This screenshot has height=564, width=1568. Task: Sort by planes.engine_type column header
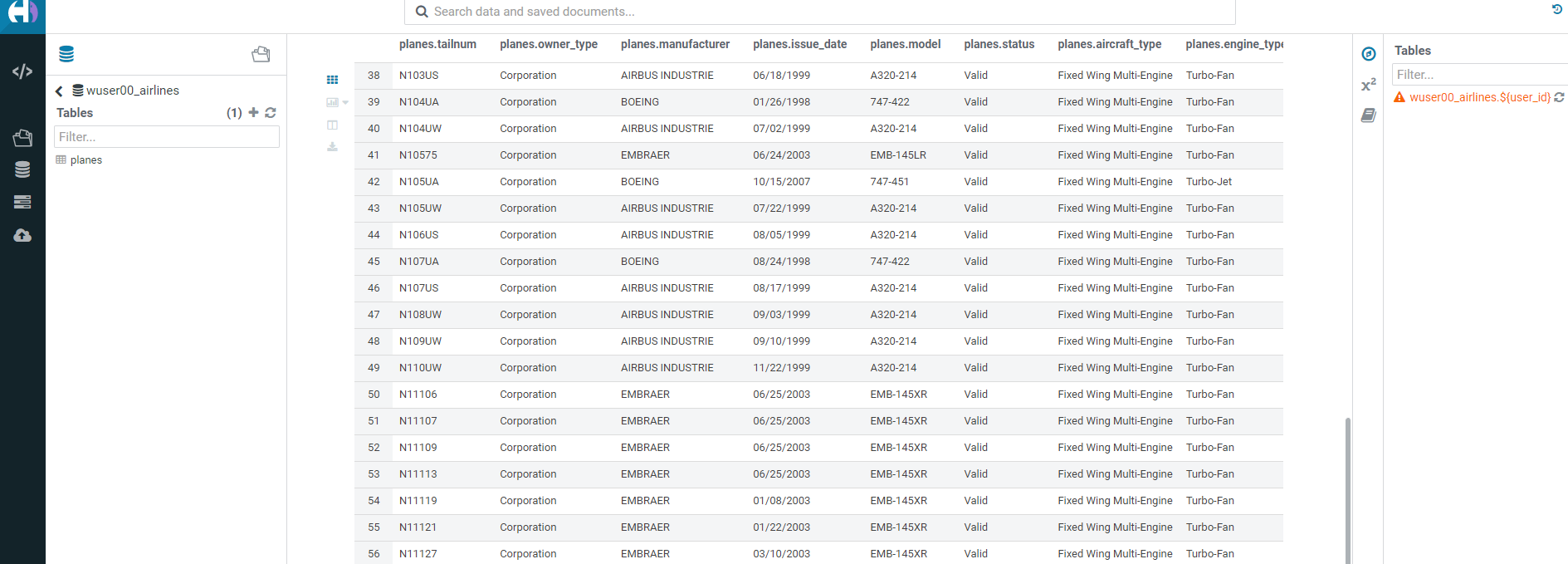pyautogui.click(x=1234, y=44)
